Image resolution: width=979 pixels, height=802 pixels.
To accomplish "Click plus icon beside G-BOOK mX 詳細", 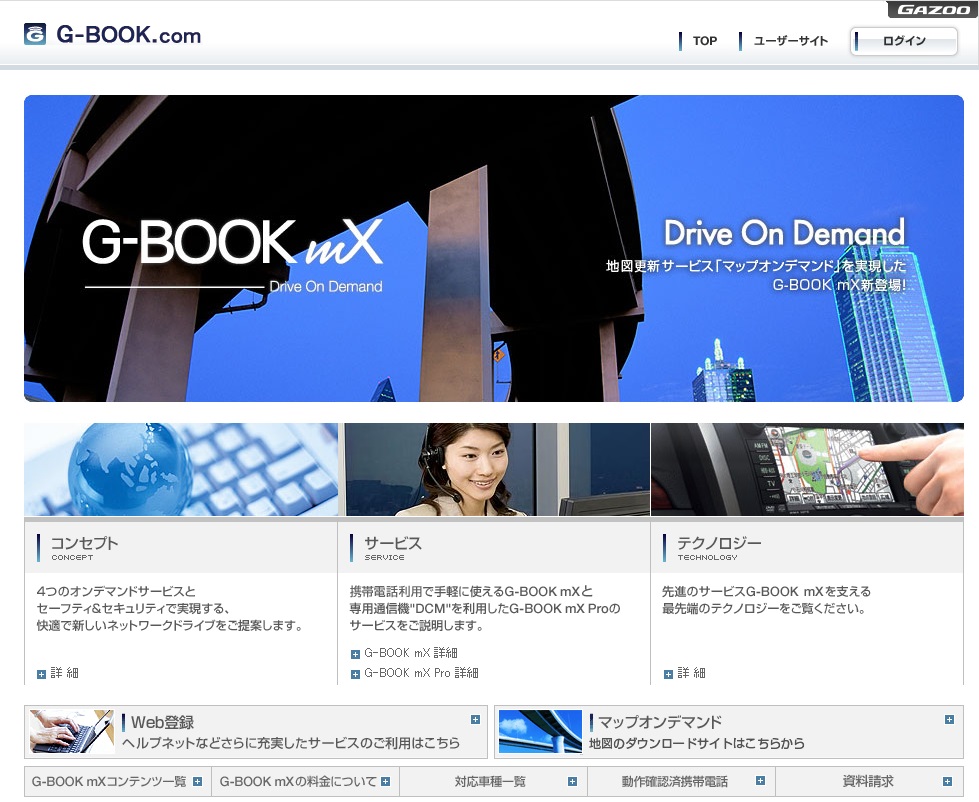I will point(355,654).
